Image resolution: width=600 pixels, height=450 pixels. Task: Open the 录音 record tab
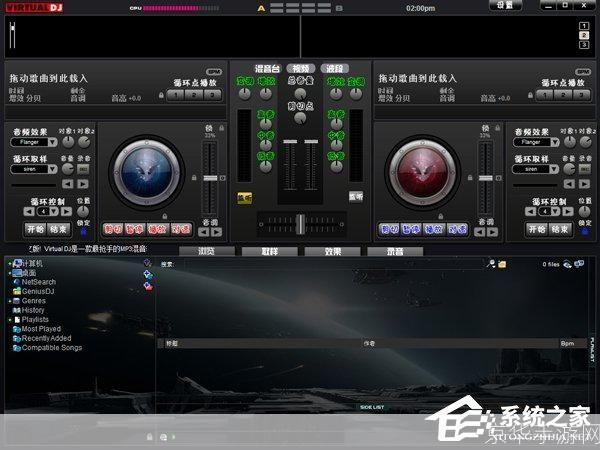click(395, 251)
